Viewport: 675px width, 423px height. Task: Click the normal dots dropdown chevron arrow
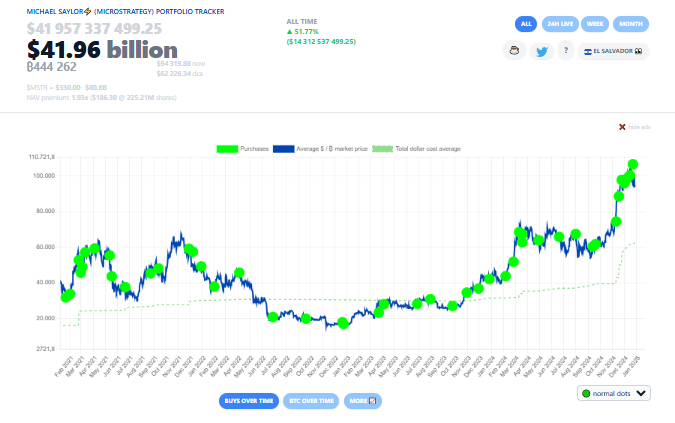click(641, 393)
